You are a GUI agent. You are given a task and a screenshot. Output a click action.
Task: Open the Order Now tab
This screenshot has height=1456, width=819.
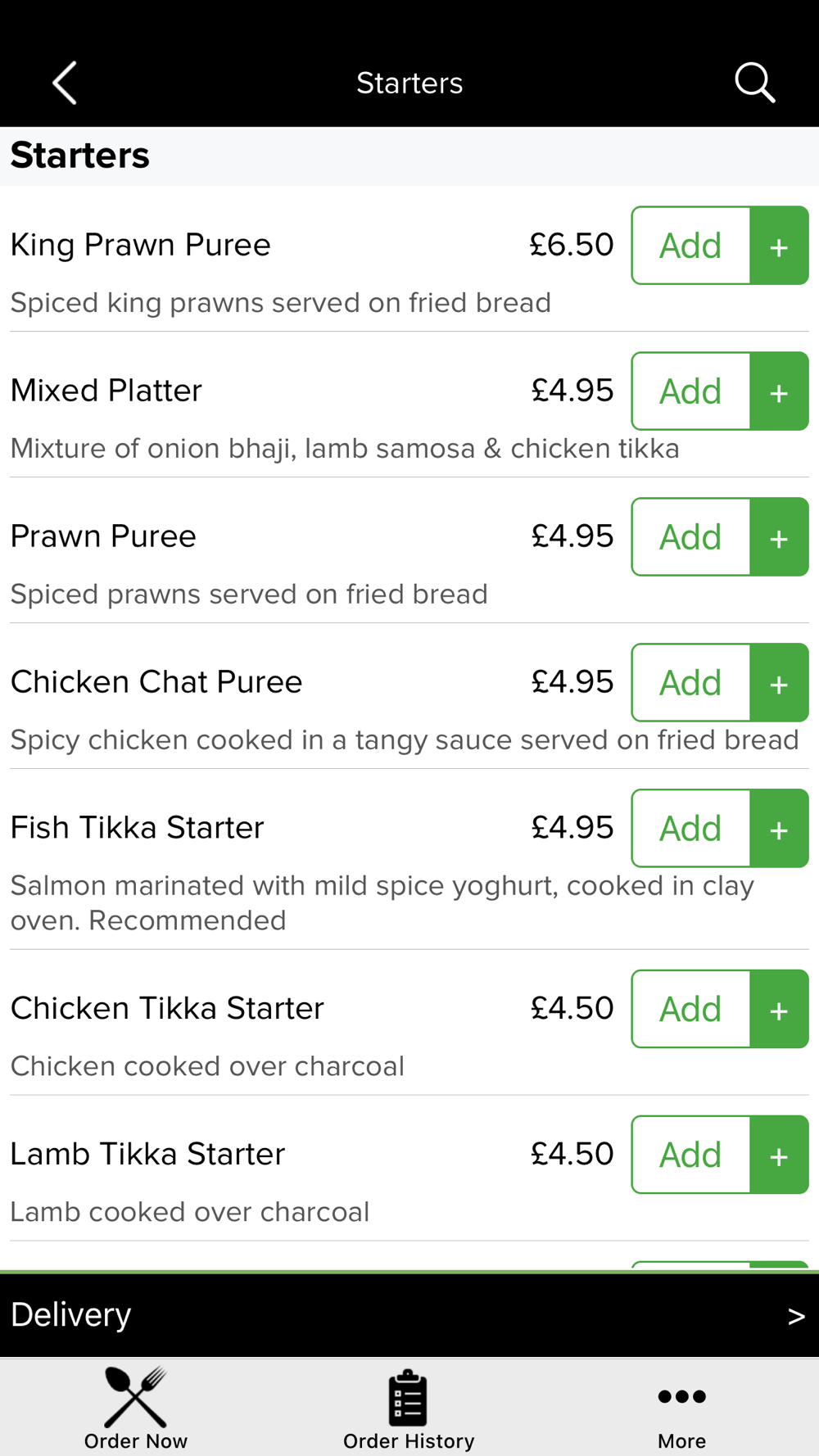[136, 1409]
